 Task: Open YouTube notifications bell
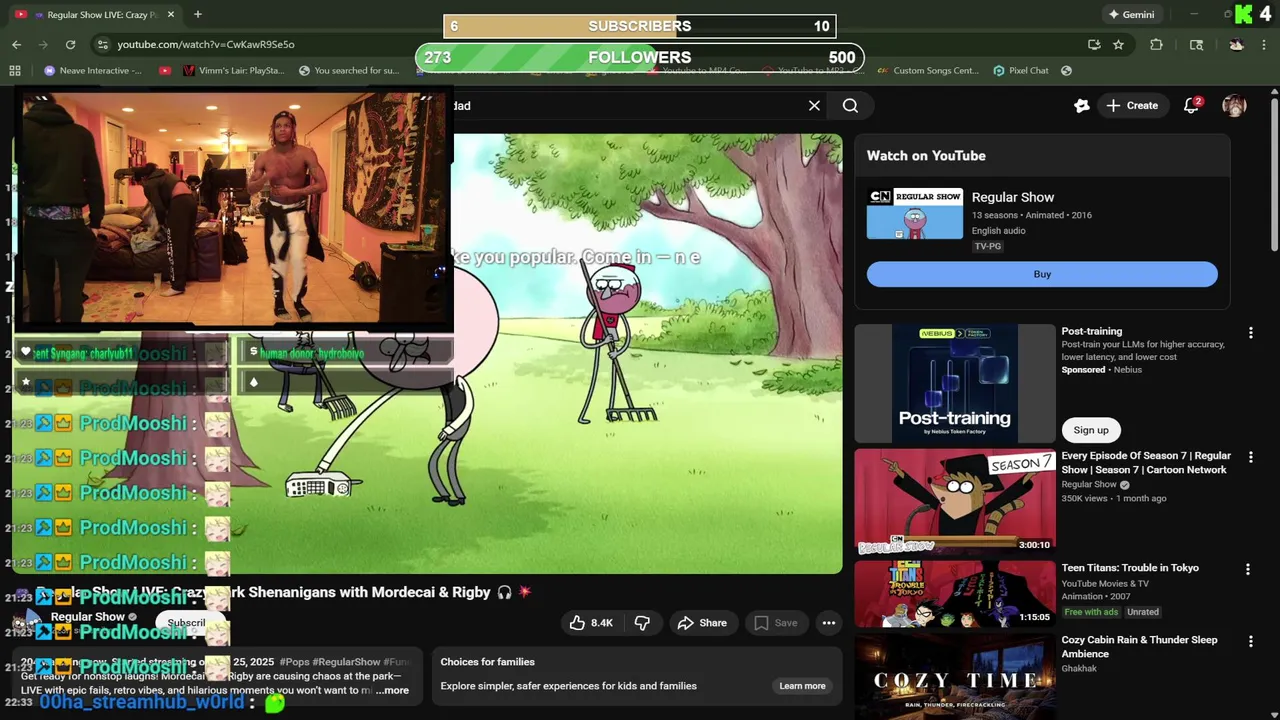[1191, 105]
